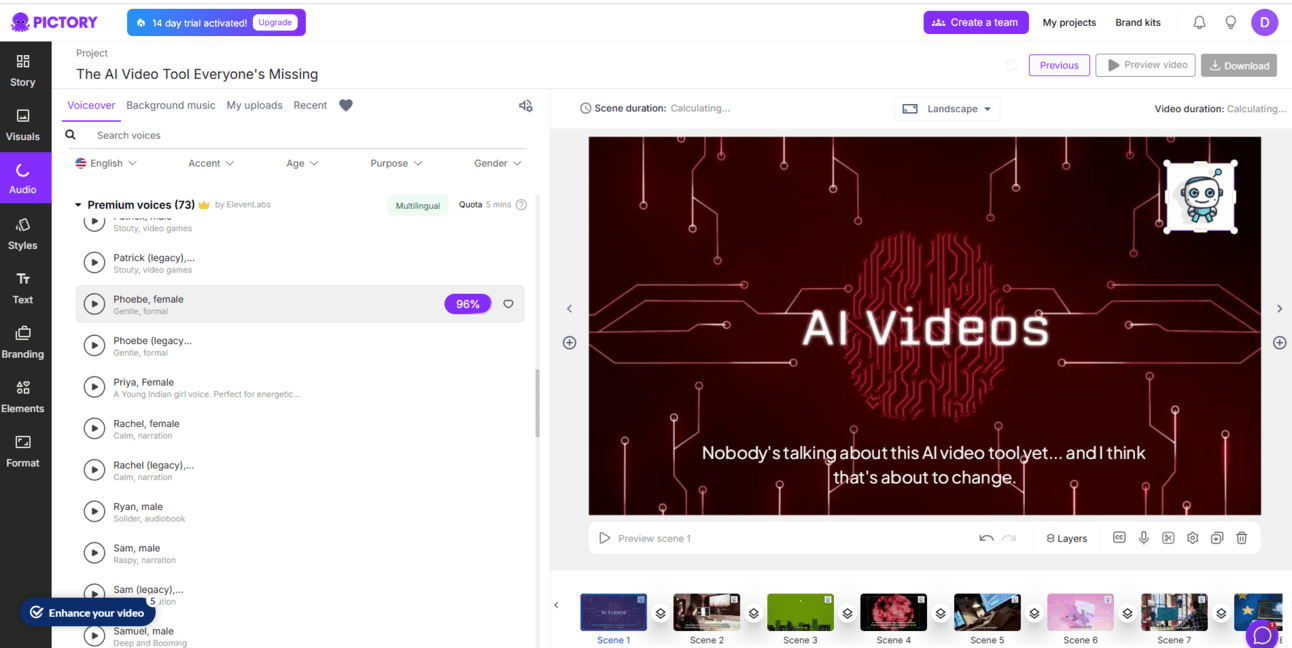Click the quota help question mark
Screen dimensions: 1292x648
coord(521,205)
